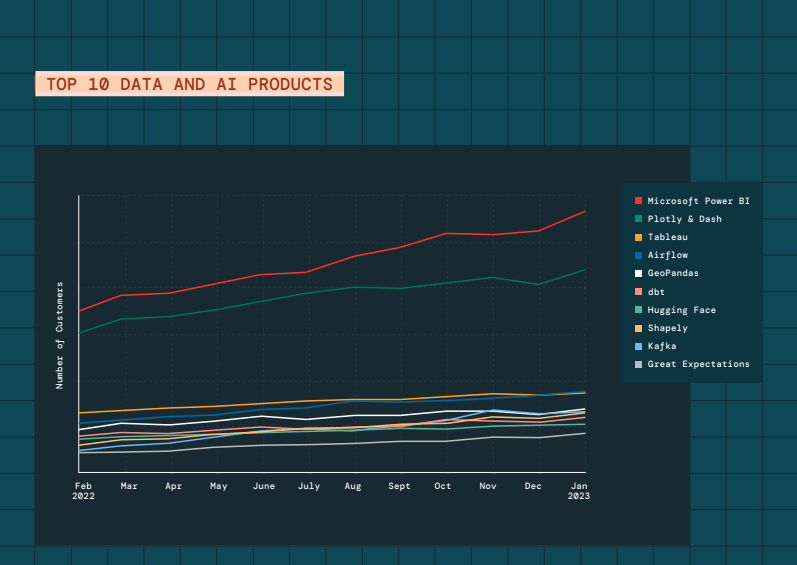Select the "Tableau" legend label
The width and height of the screenshot is (797, 565).
pos(667,237)
